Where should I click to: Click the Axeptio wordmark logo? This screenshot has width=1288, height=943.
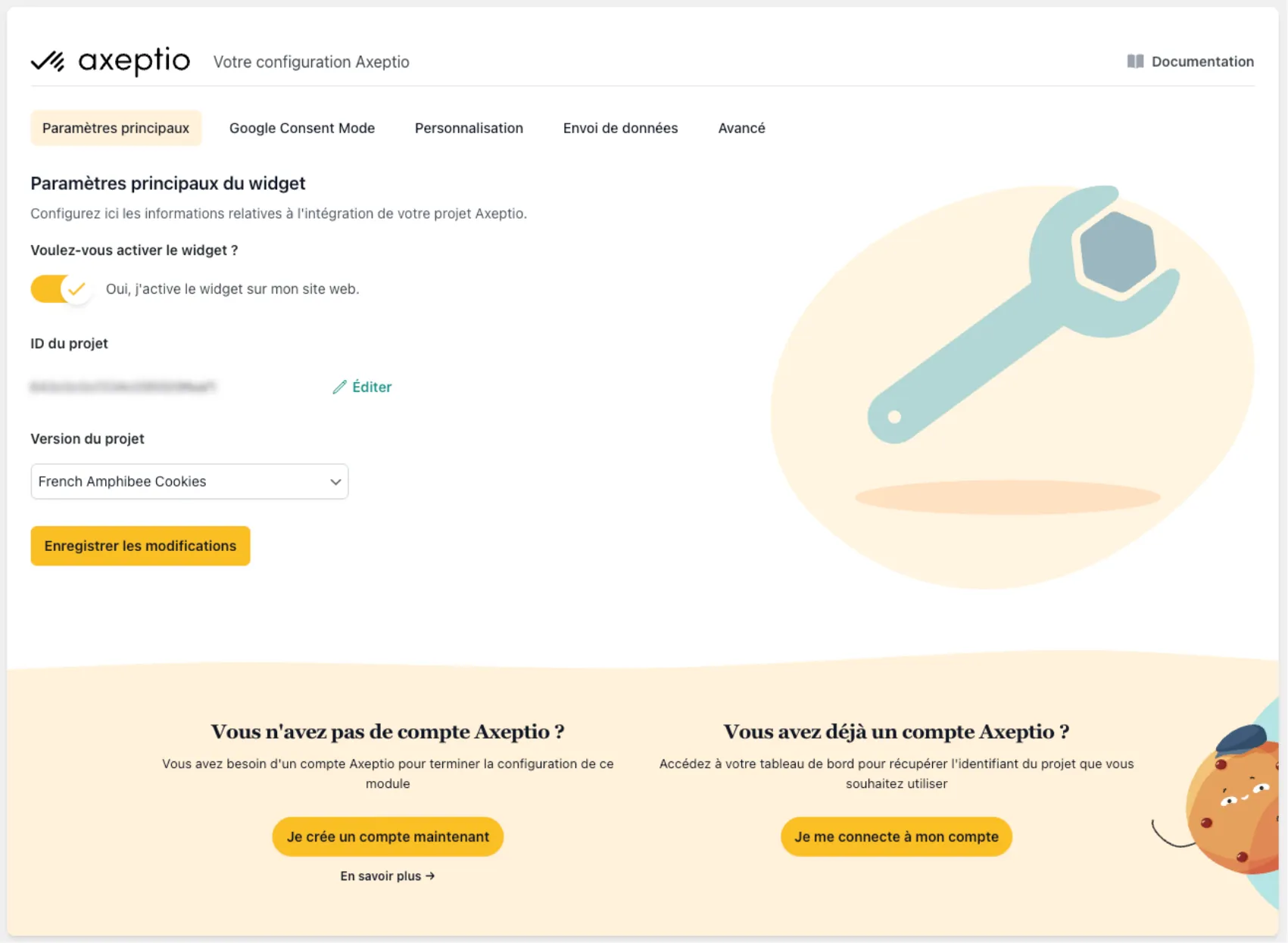134,61
